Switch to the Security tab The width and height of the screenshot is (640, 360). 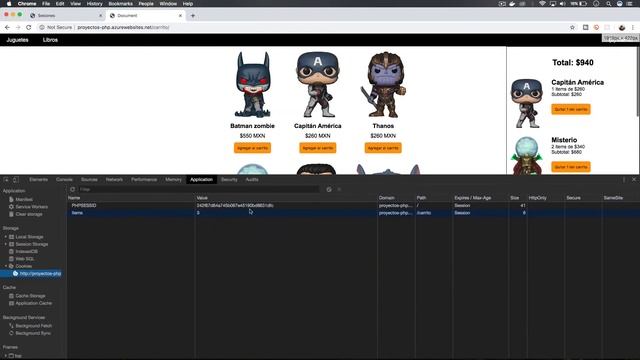click(x=229, y=180)
